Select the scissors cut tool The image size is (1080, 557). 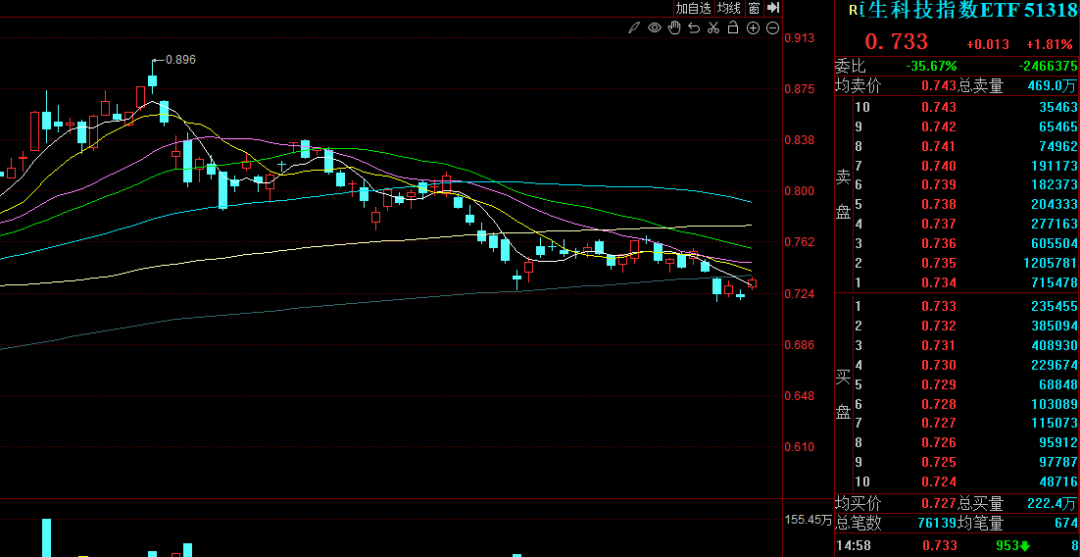tap(713, 28)
